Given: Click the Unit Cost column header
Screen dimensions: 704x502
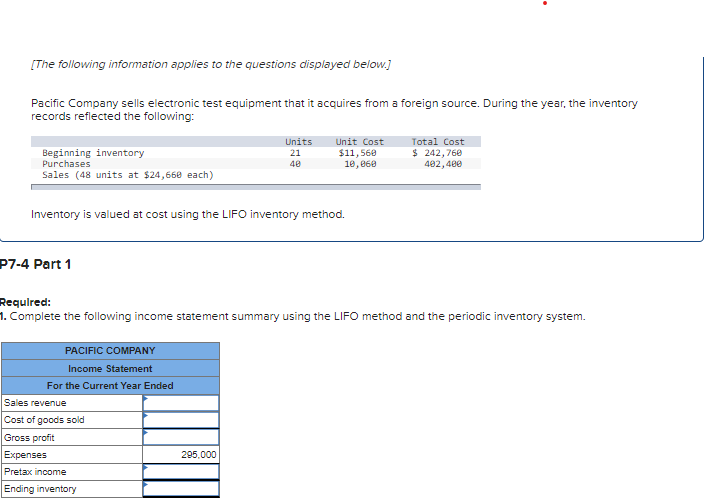Looking at the screenshot, I should click(360, 142).
